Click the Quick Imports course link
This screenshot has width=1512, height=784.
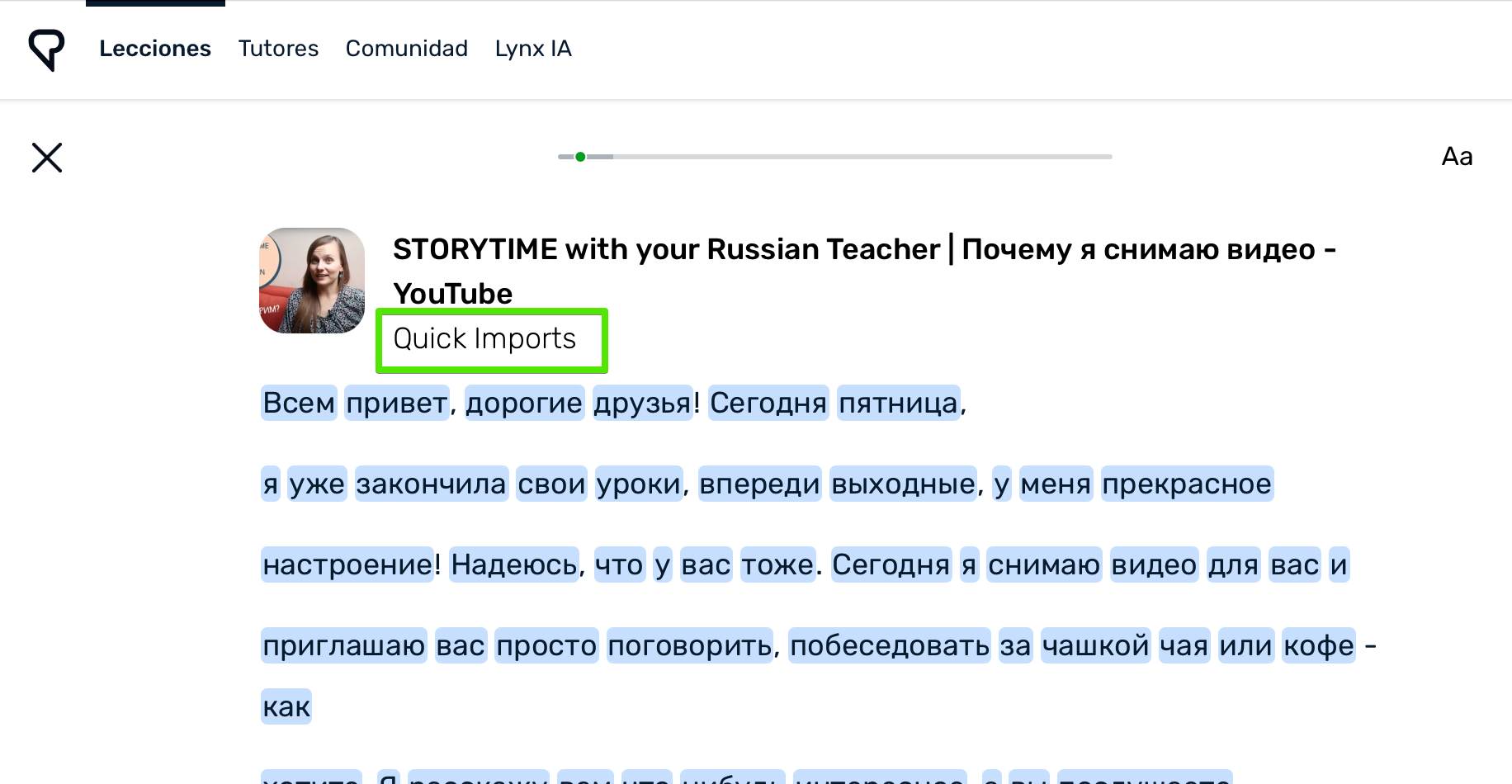coord(484,339)
